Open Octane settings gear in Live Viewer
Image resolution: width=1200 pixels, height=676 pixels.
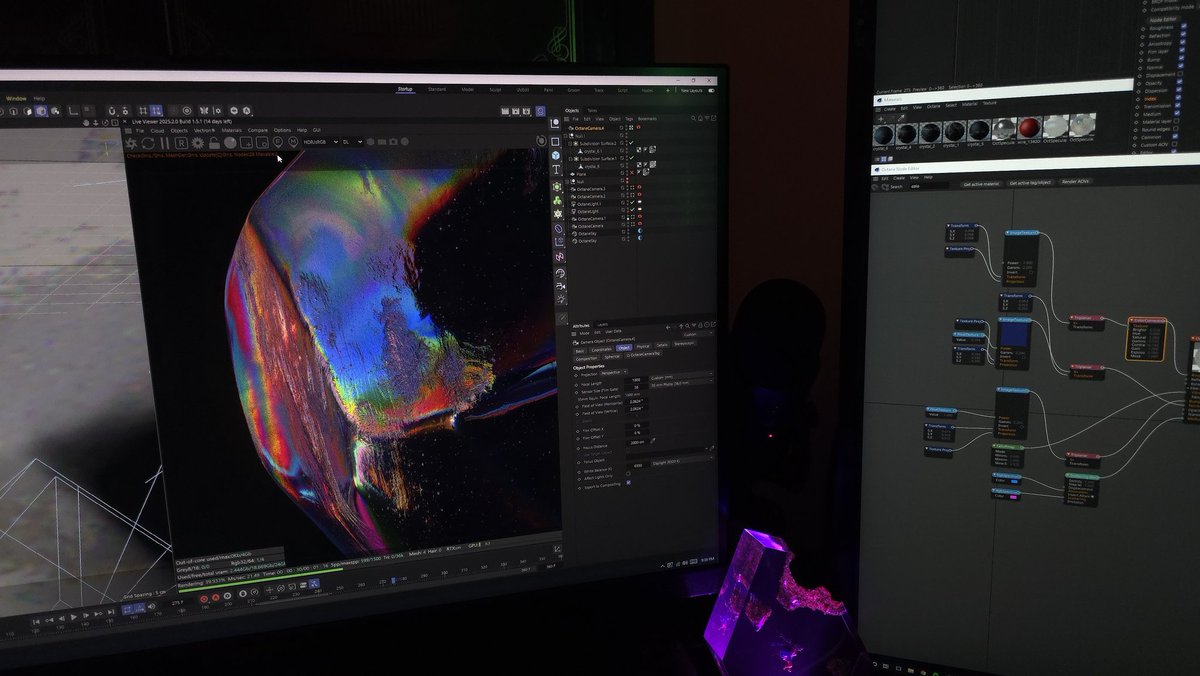(x=198, y=143)
